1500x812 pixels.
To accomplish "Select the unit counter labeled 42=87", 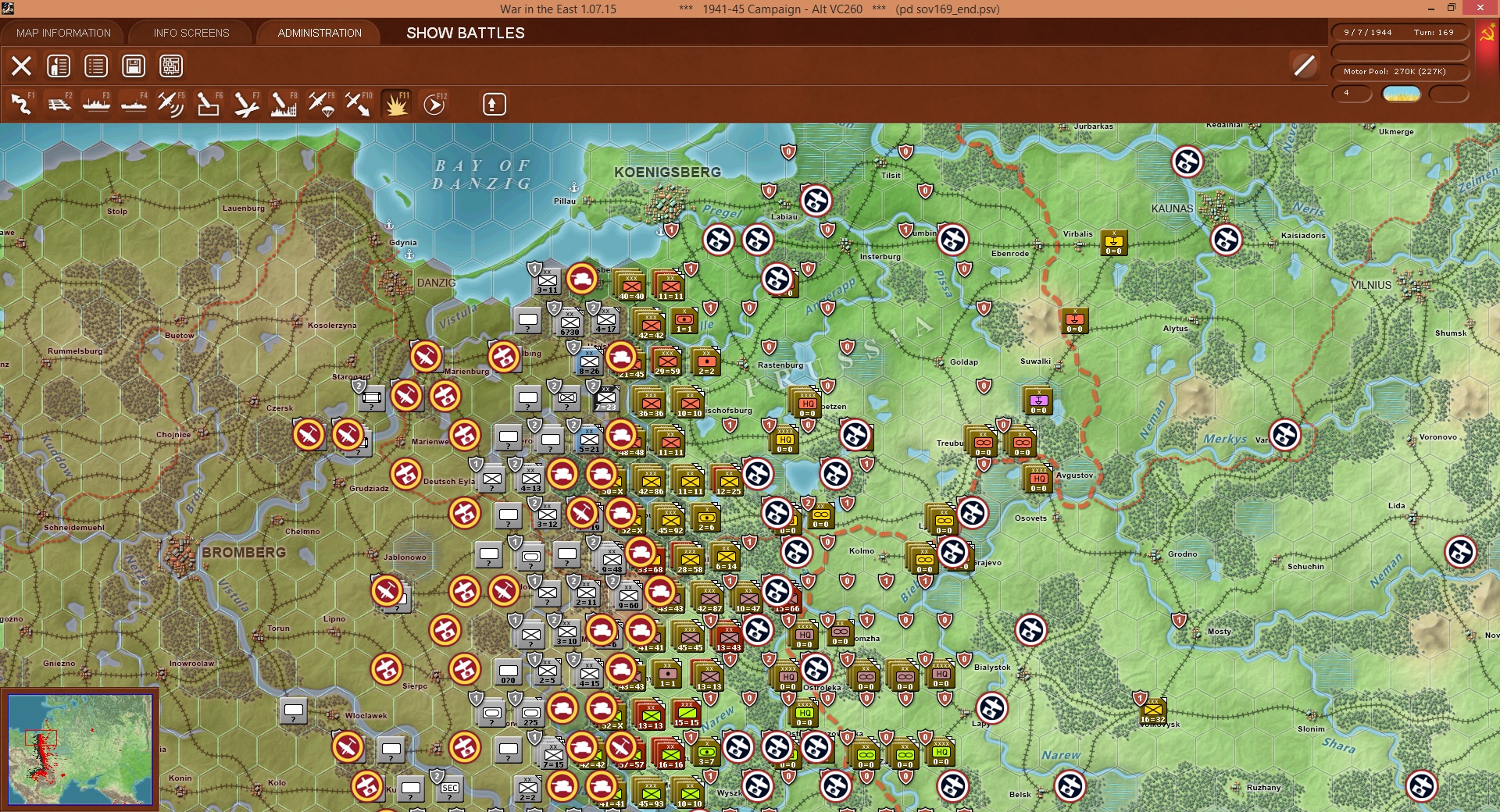I will pos(709,598).
